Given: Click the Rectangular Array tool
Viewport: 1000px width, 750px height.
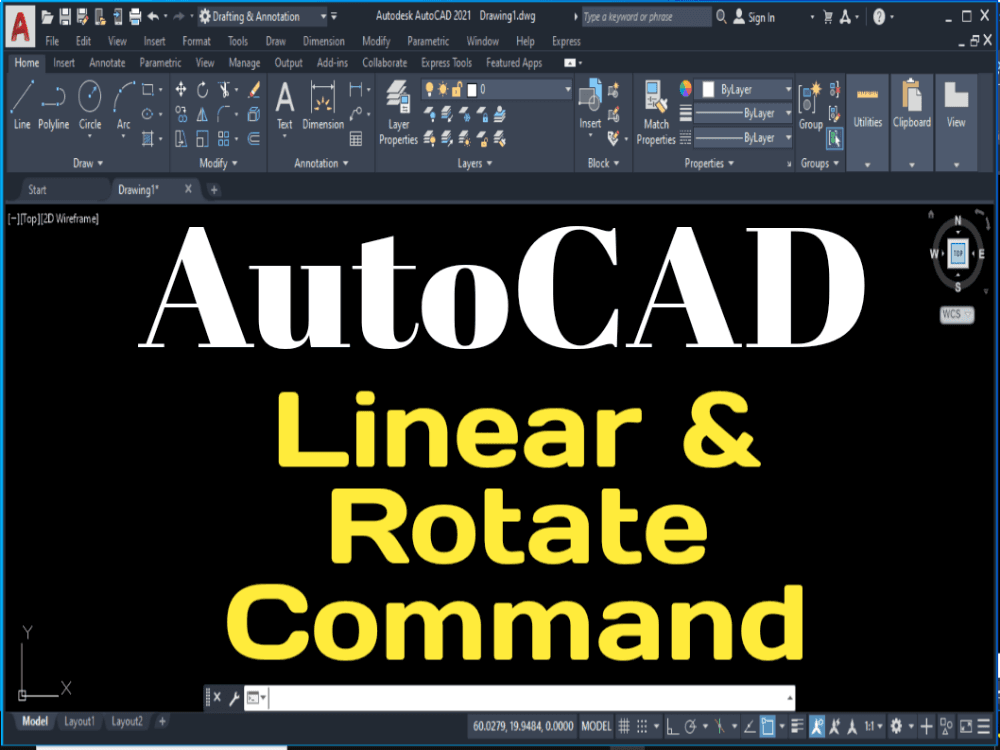Looking at the screenshot, I should [224, 138].
